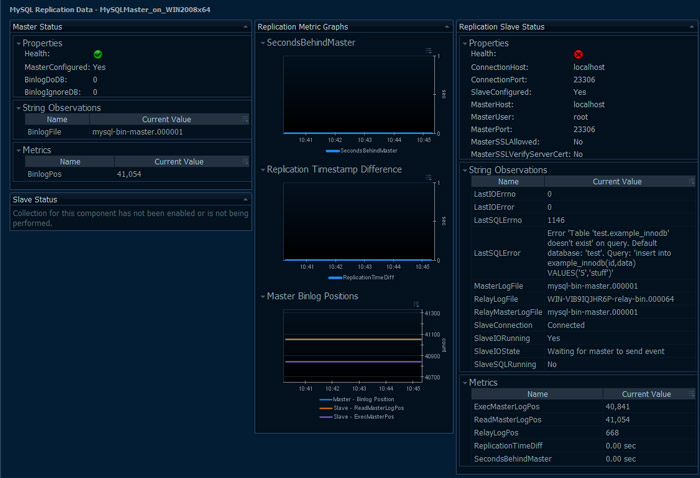Collapse the Replication Timestamp Difference section
Screen dimensions: 700x478
pos(263,170)
